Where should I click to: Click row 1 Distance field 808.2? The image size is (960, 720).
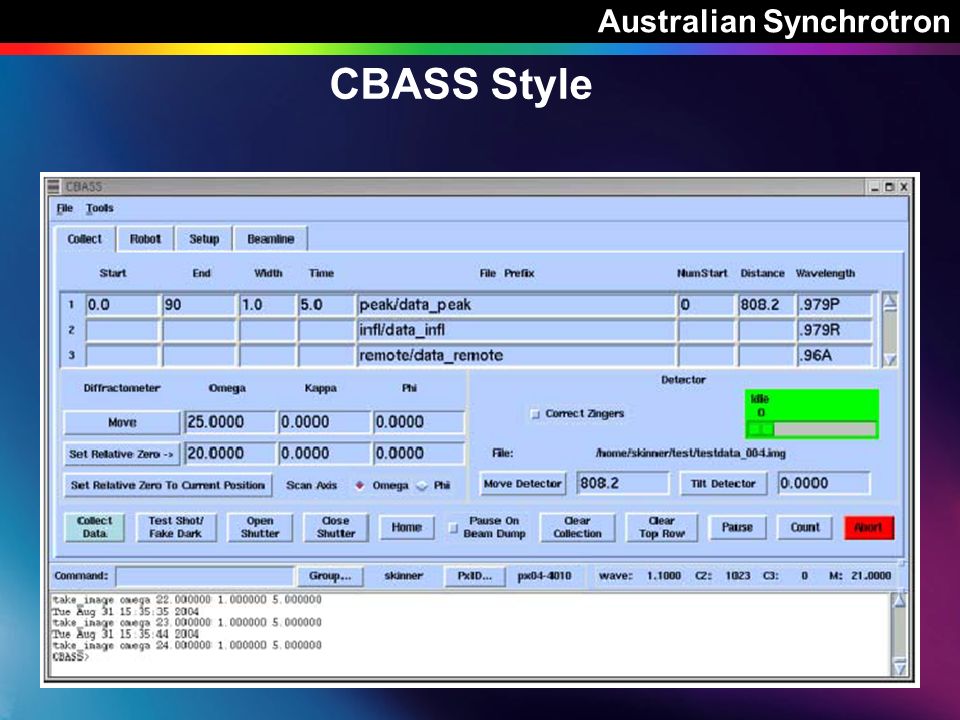tap(765, 304)
